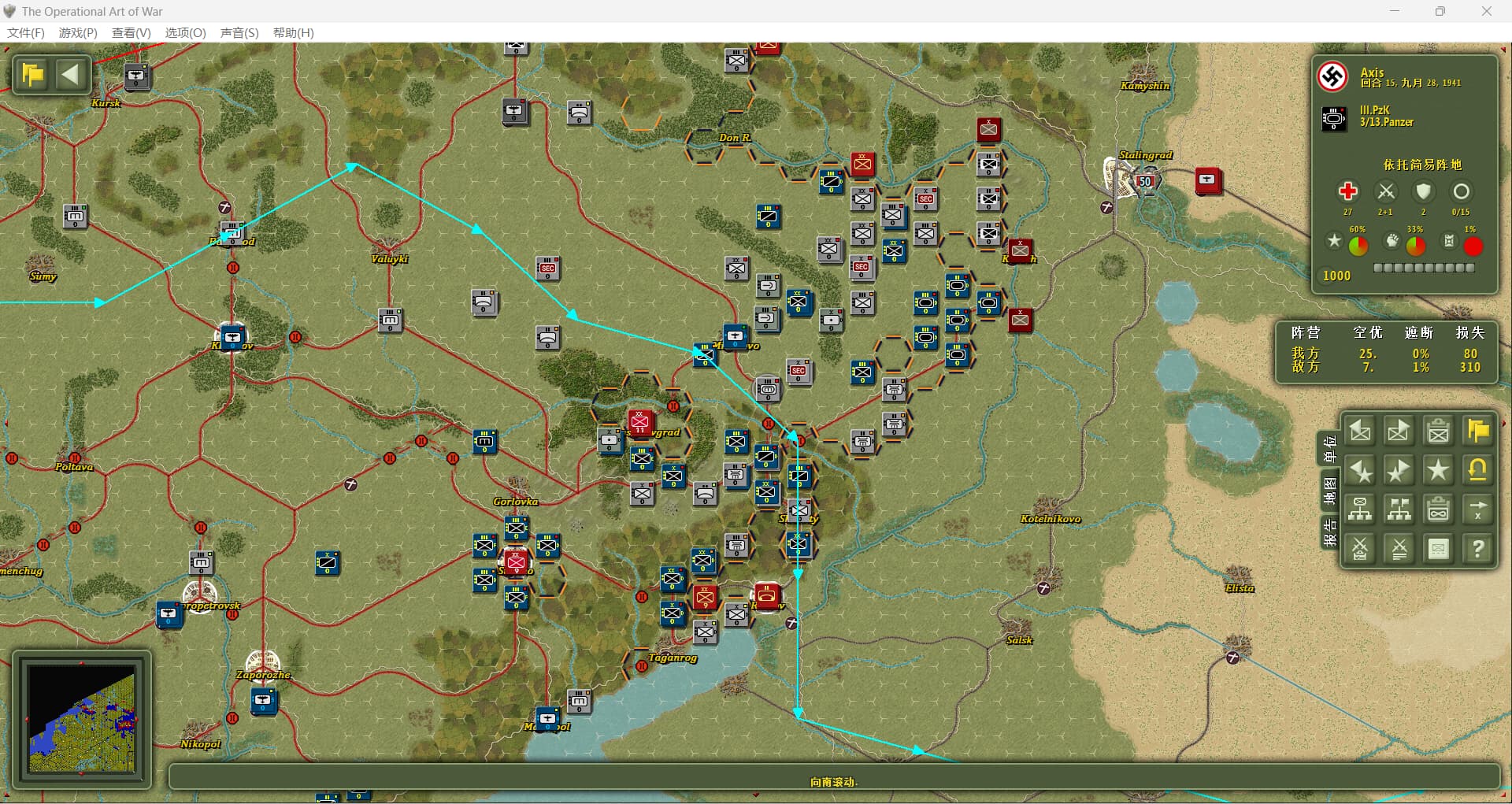1512x804 pixels.
Task: Click the 3/13.Panzer unit counter icon
Action: [1334, 119]
